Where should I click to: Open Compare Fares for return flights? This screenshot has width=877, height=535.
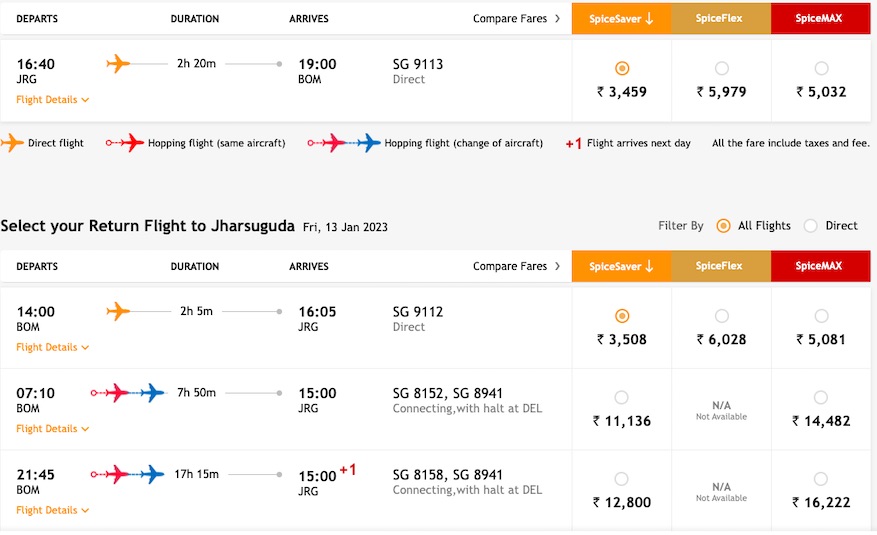tap(516, 267)
